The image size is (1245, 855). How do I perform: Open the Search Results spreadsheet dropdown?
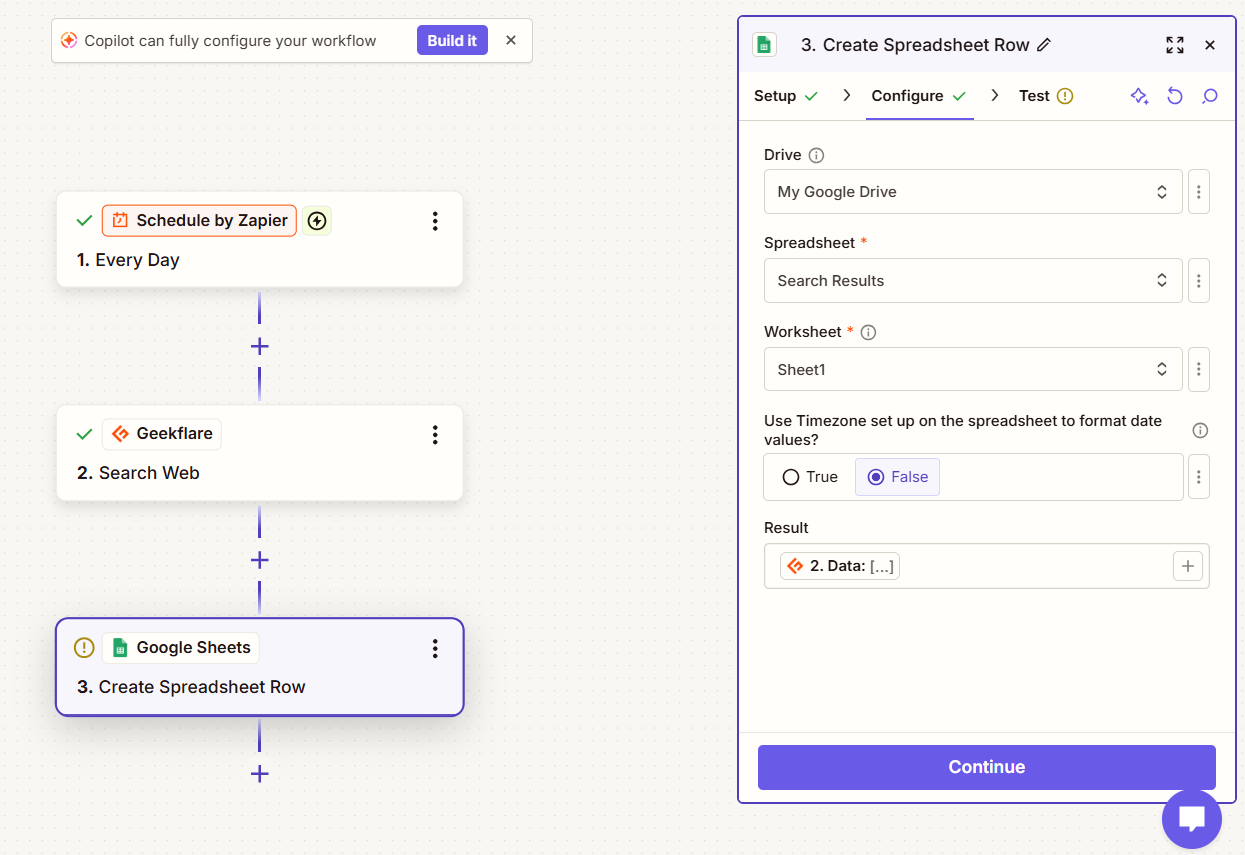click(x=973, y=280)
